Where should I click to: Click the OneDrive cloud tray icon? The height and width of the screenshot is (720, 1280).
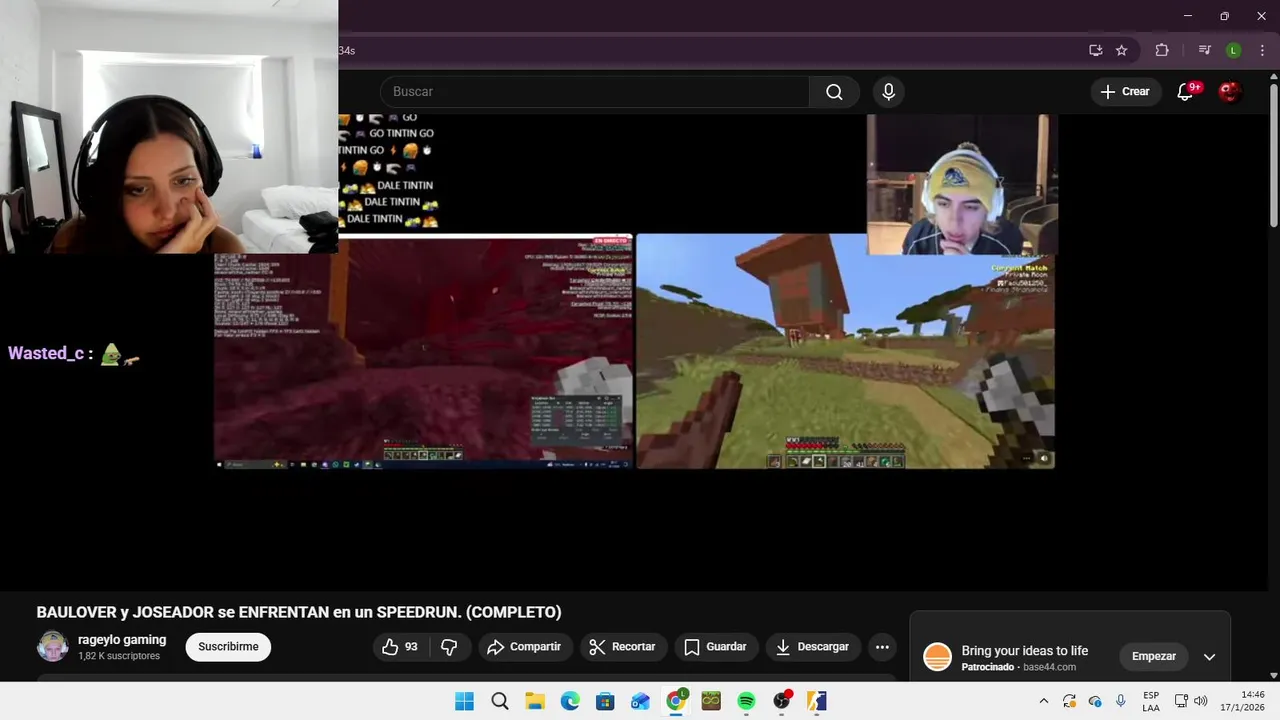[1095, 701]
